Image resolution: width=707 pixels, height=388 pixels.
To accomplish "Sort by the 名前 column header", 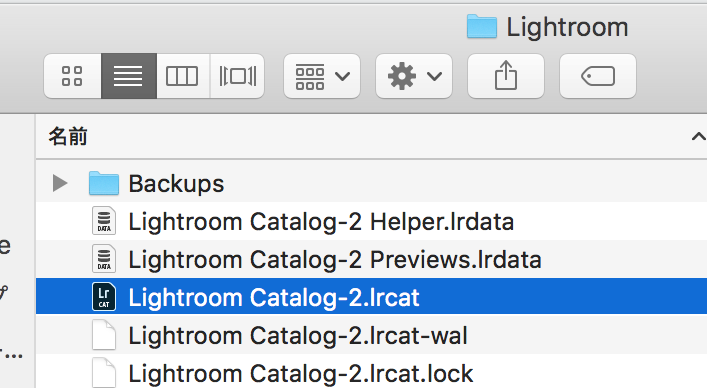I will (372, 136).
